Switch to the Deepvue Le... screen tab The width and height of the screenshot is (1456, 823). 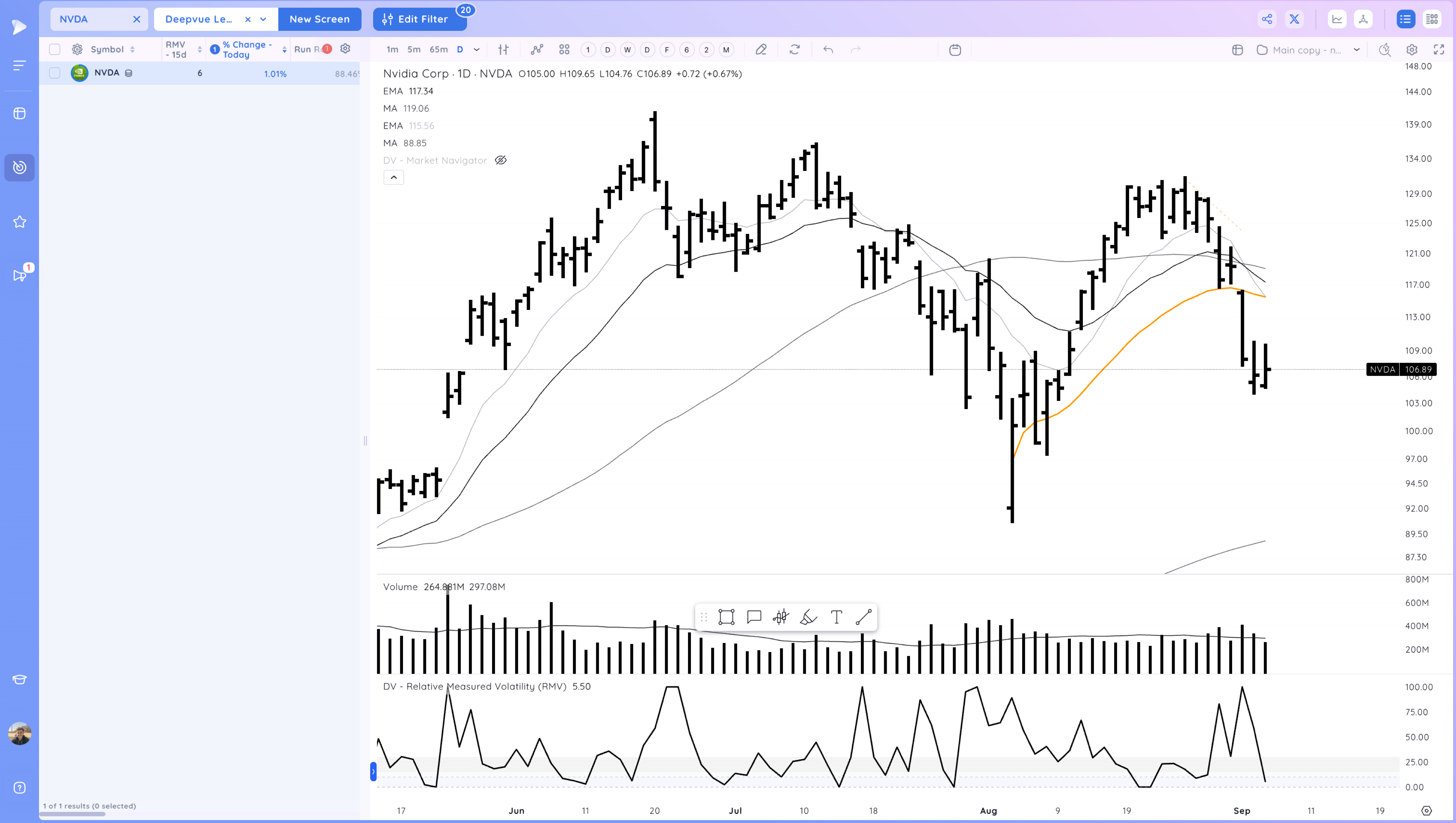(x=198, y=19)
